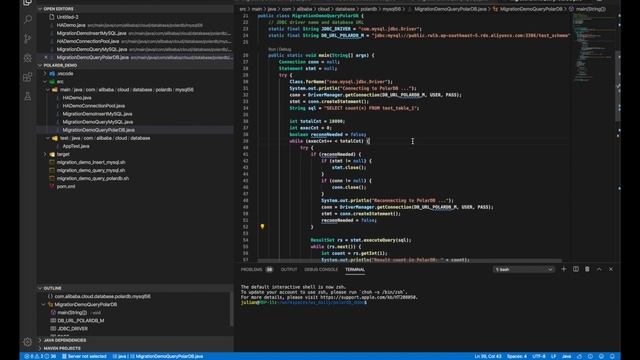Click the .vscode folder icon
This screenshot has width=640, height=360.
coord(52,74)
